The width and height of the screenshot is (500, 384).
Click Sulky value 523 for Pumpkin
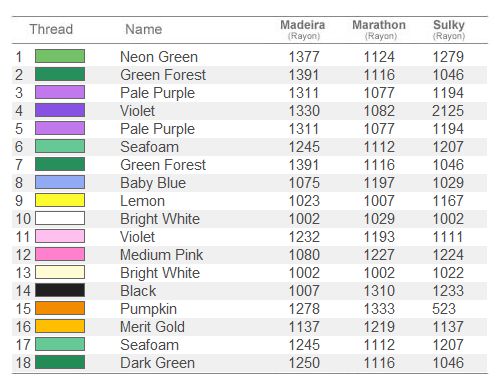444,309
